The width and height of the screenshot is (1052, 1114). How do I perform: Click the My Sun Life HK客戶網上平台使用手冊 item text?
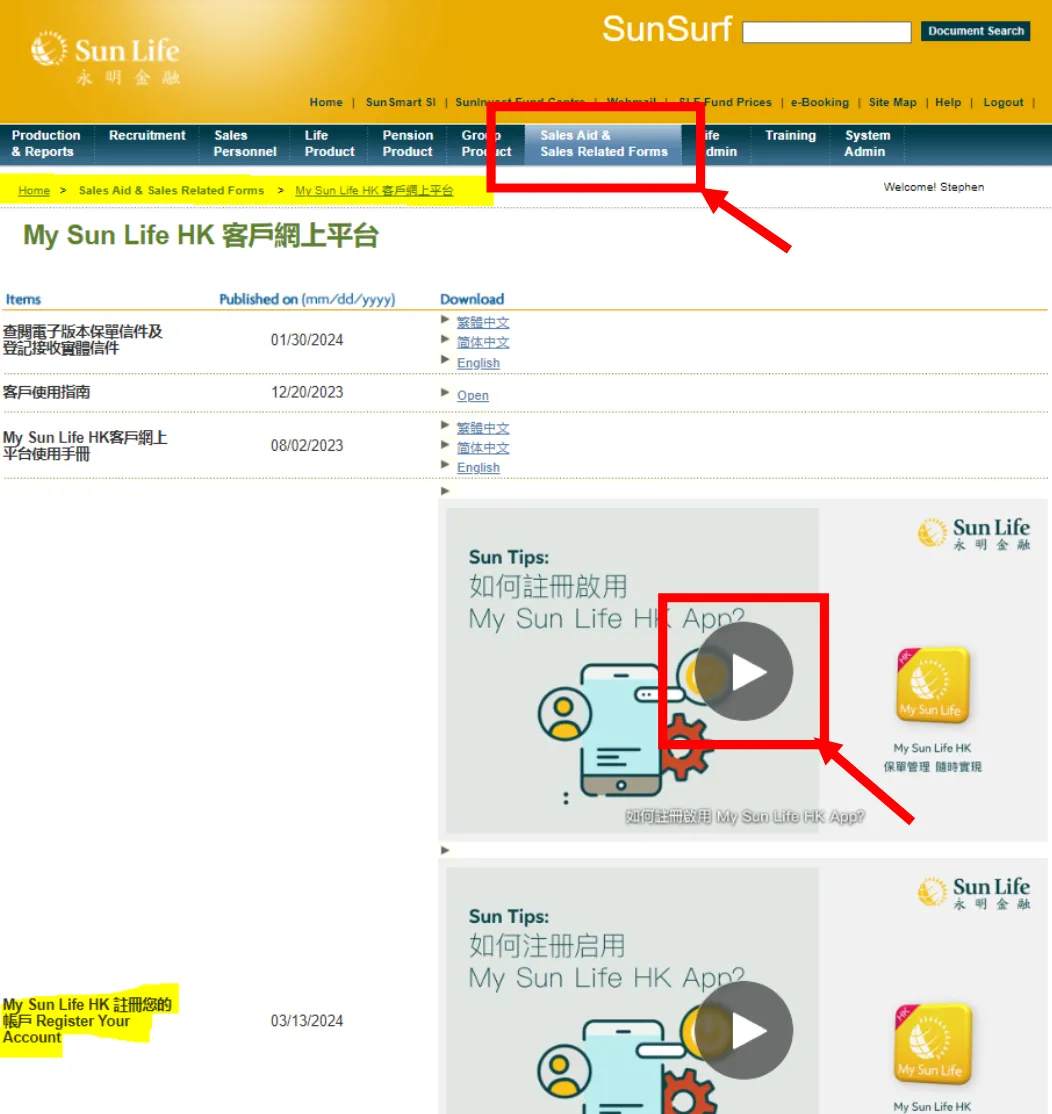coord(85,445)
